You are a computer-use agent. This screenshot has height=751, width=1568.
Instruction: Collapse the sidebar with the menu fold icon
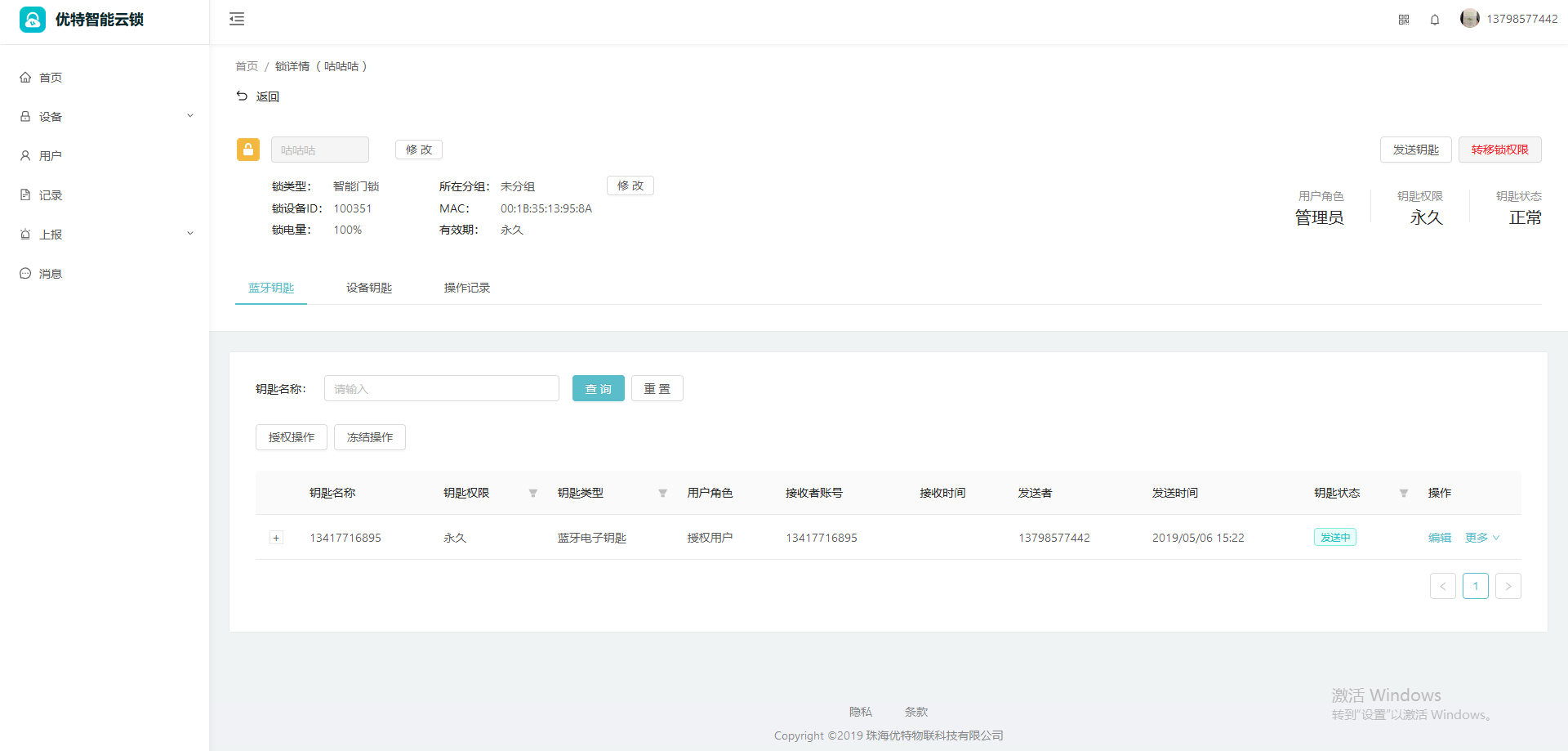tap(237, 19)
